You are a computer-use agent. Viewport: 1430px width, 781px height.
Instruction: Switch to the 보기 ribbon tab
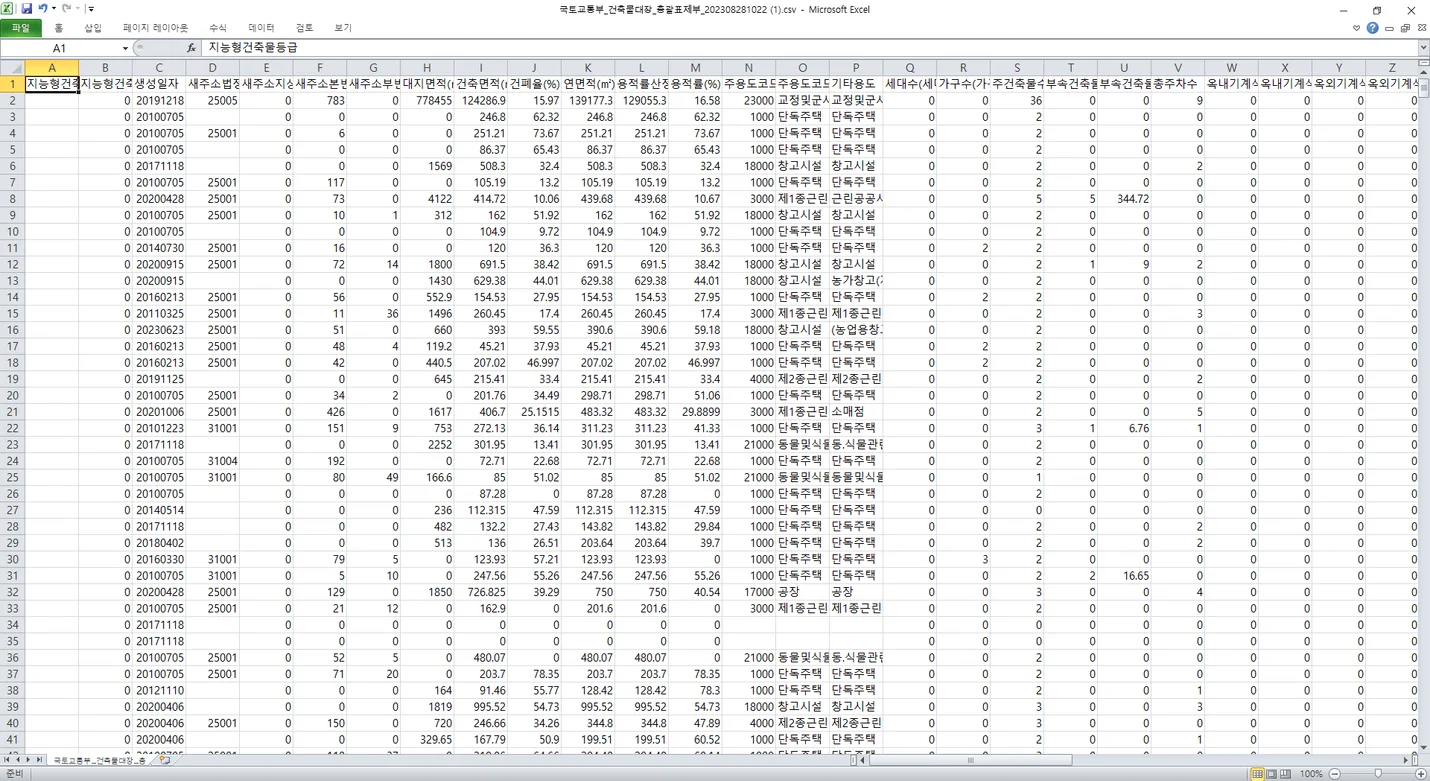coord(343,28)
